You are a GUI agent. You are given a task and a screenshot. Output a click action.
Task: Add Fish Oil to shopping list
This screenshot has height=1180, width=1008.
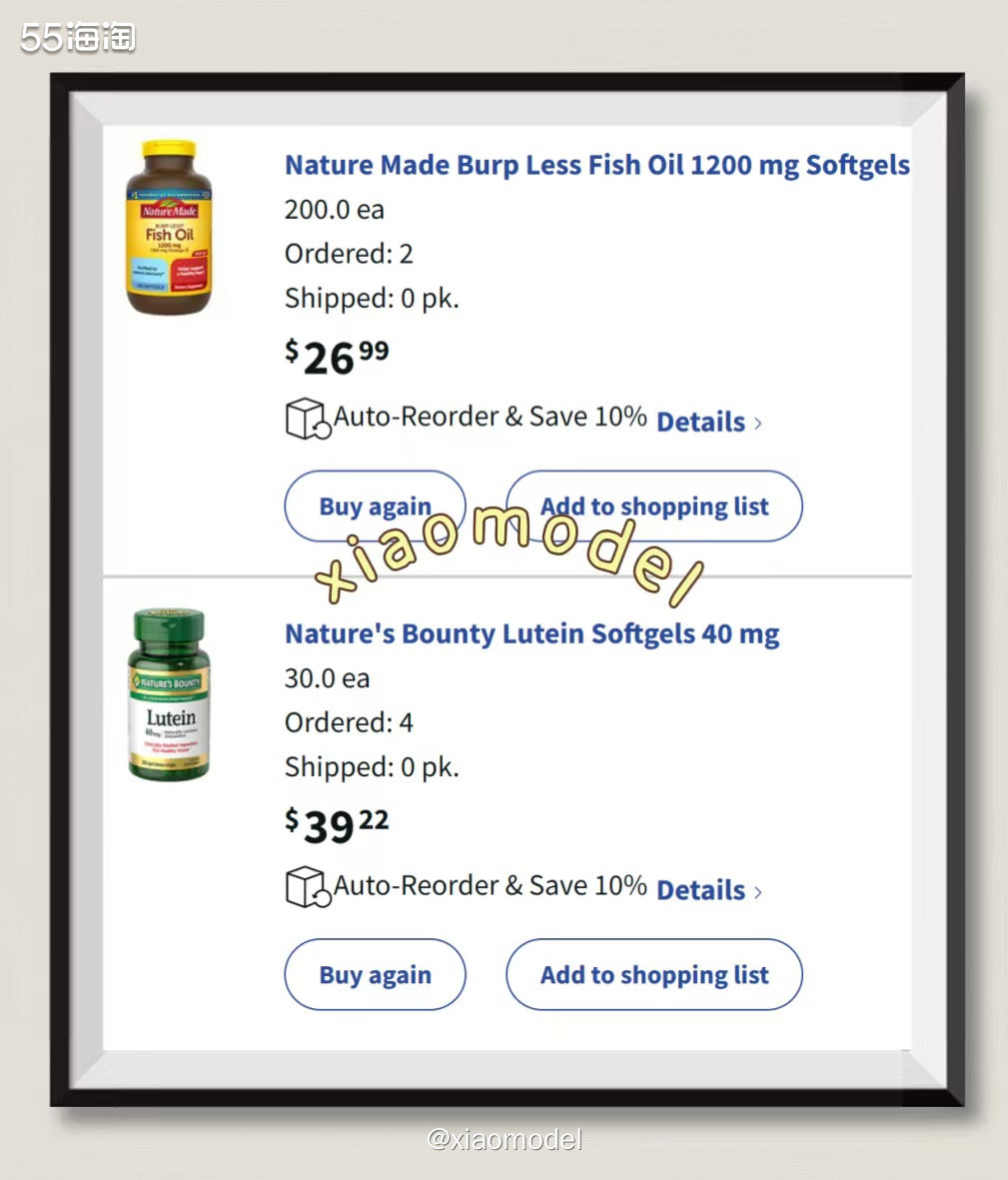[x=654, y=506]
